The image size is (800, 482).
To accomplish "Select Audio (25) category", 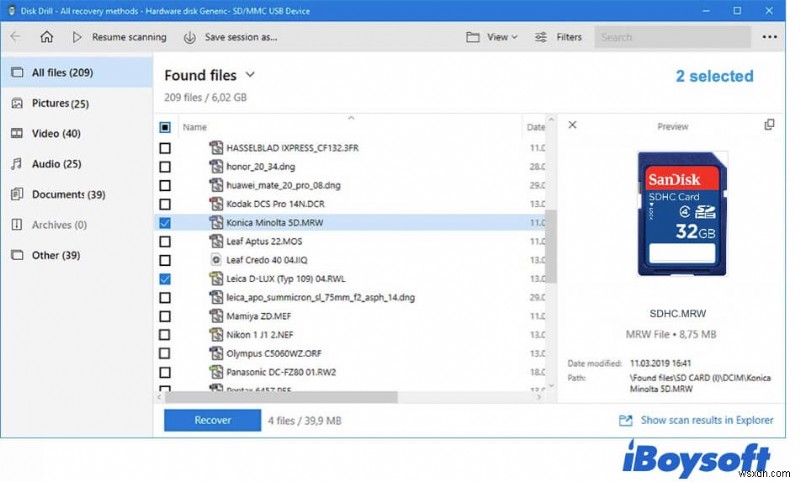I will coord(77,164).
